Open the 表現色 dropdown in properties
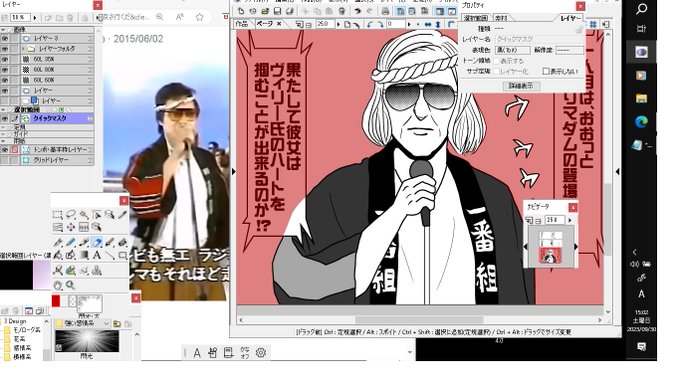This screenshot has height=382, width=680. click(513, 50)
